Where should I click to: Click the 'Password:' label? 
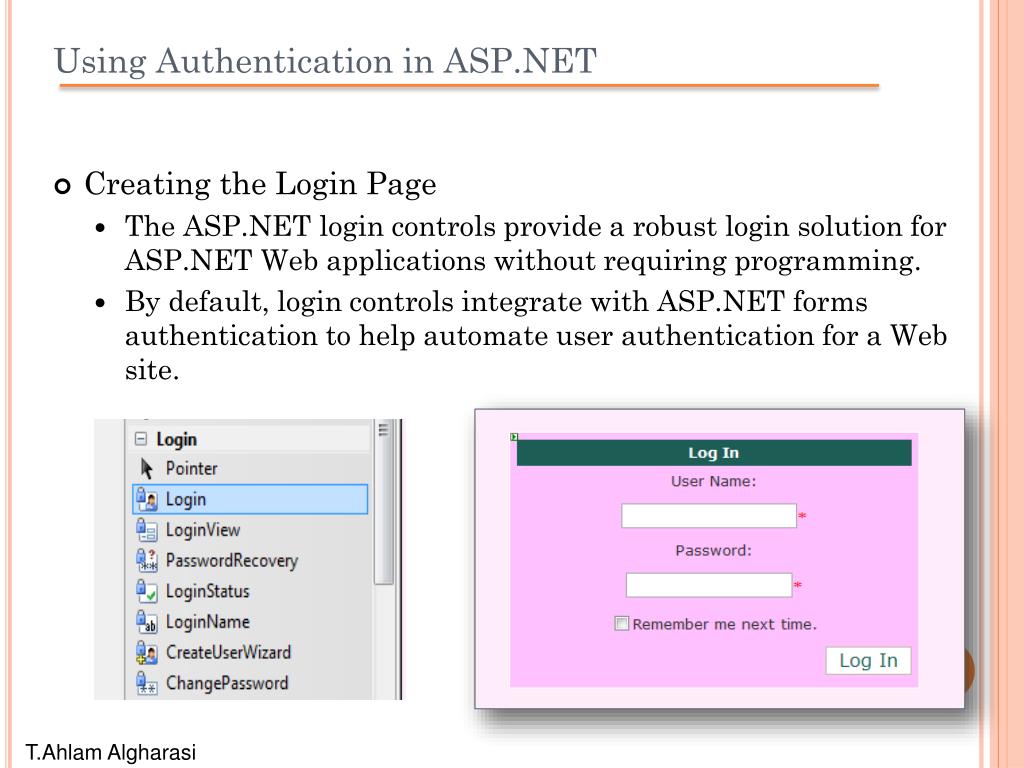(713, 551)
